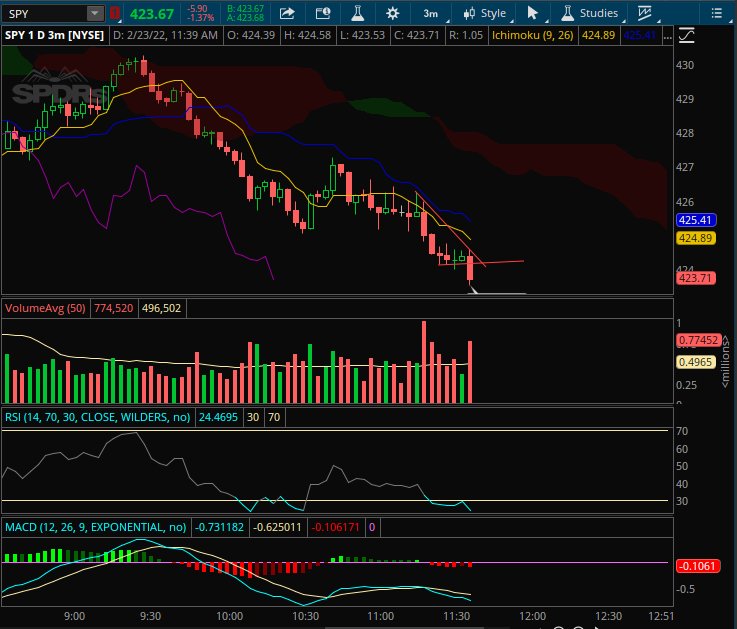Click the blue 425.41 price bubble

tap(696, 220)
